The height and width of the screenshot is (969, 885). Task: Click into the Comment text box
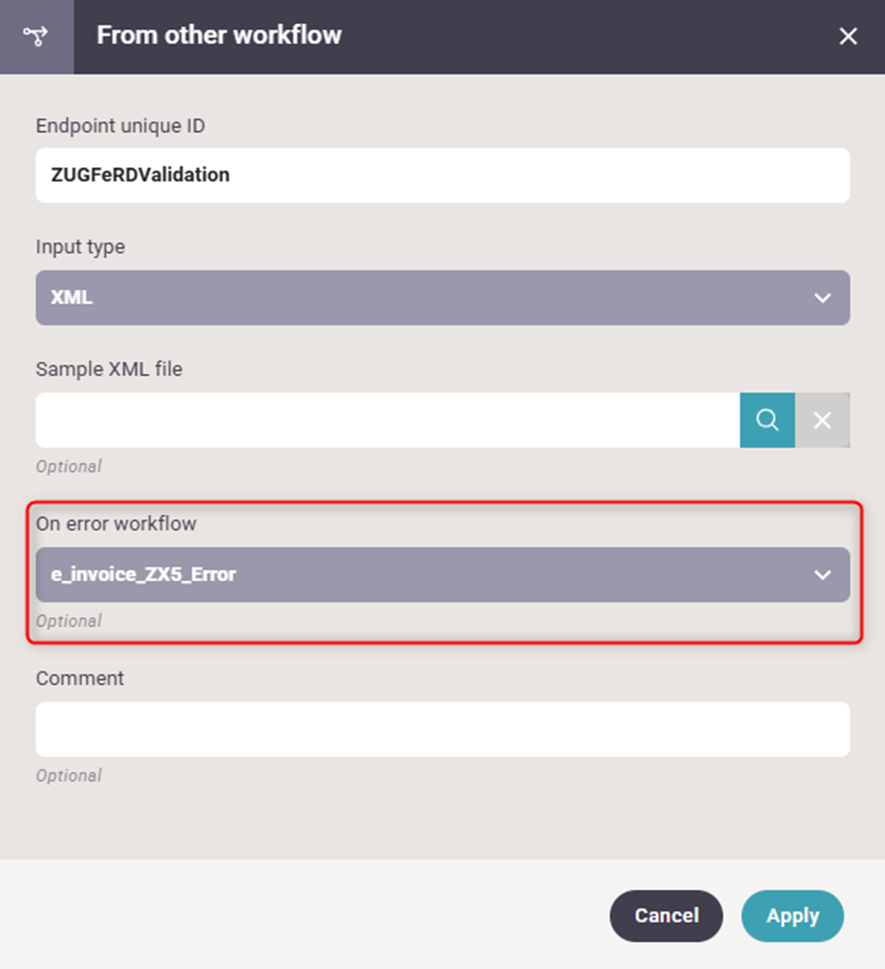coord(442,729)
